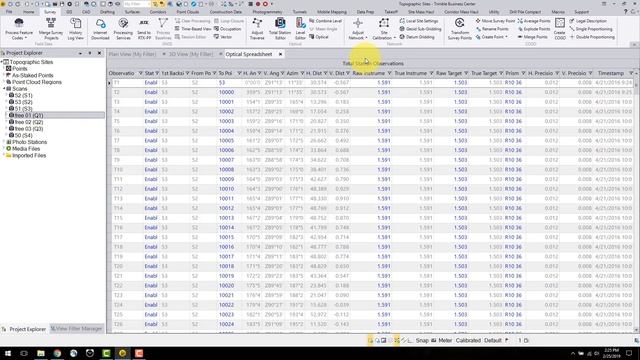Click Average Points command
Viewport: 640px width, 360px height.
(534, 21)
